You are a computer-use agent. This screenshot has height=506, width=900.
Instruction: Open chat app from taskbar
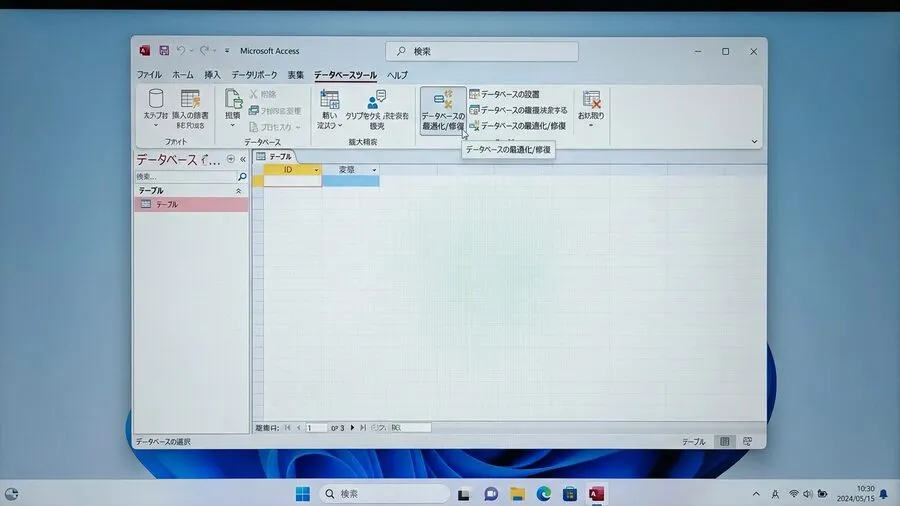491,493
